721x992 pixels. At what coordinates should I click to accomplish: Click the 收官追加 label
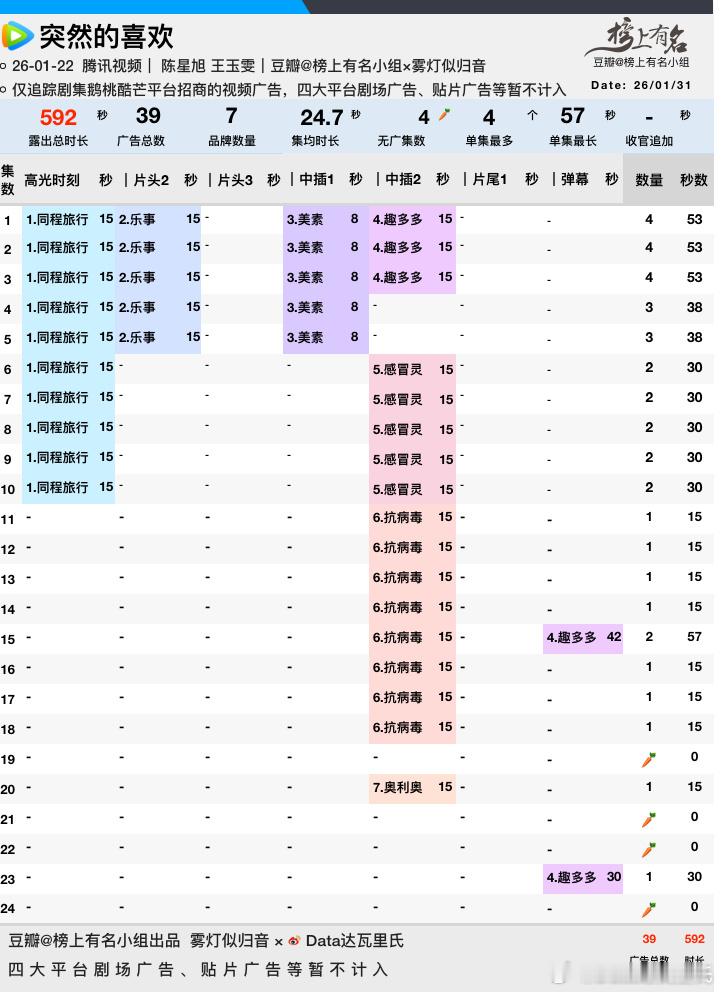click(650, 141)
